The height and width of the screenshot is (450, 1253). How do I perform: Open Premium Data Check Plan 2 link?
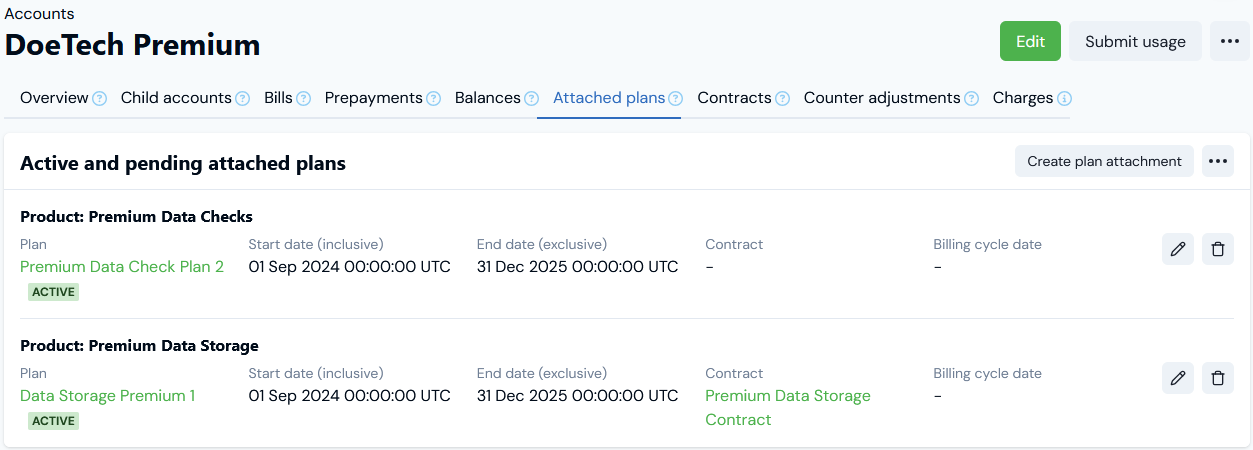[x=122, y=266]
